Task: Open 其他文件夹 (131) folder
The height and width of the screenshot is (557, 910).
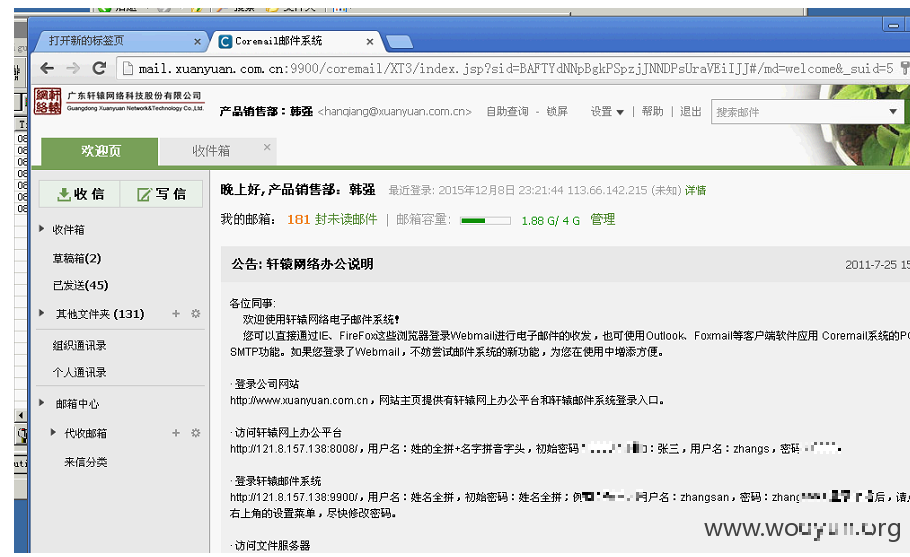Action: pyautogui.click(x=100, y=314)
